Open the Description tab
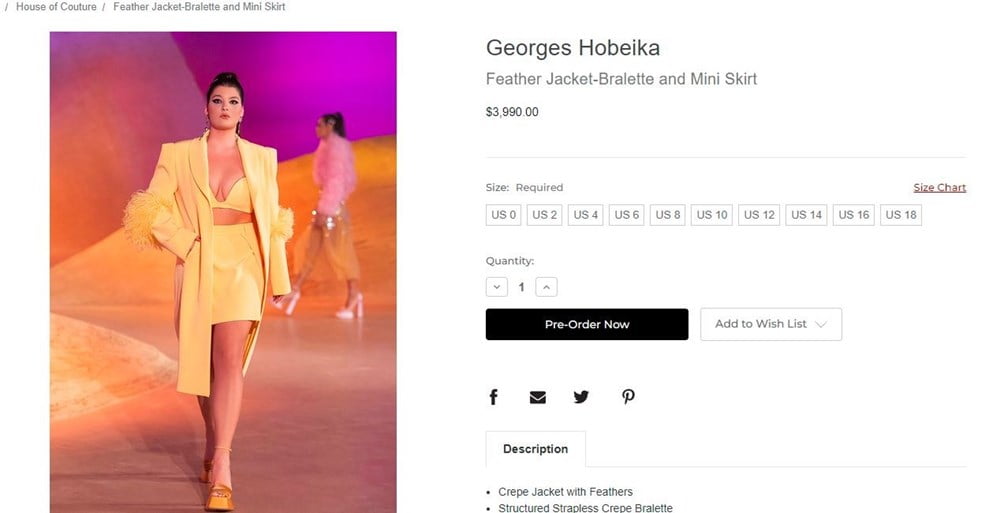This screenshot has width=1000, height=513. point(535,449)
